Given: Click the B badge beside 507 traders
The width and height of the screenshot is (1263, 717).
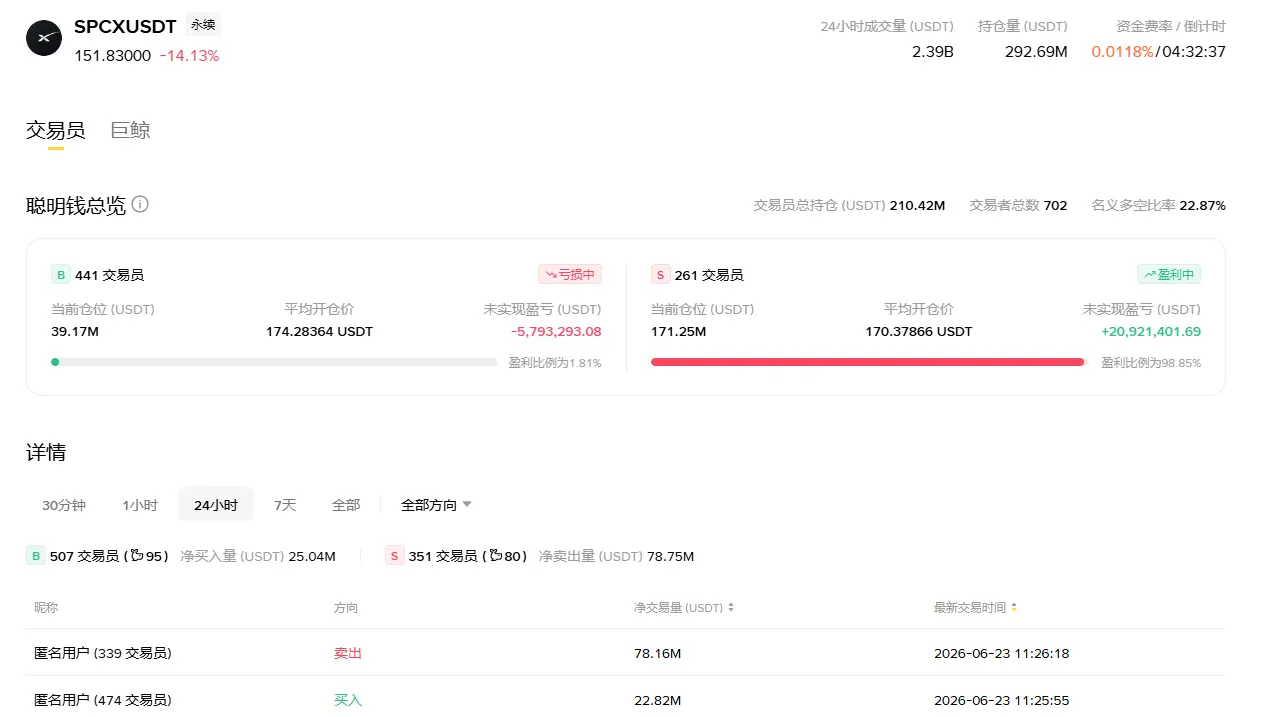Looking at the screenshot, I should click(36, 556).
